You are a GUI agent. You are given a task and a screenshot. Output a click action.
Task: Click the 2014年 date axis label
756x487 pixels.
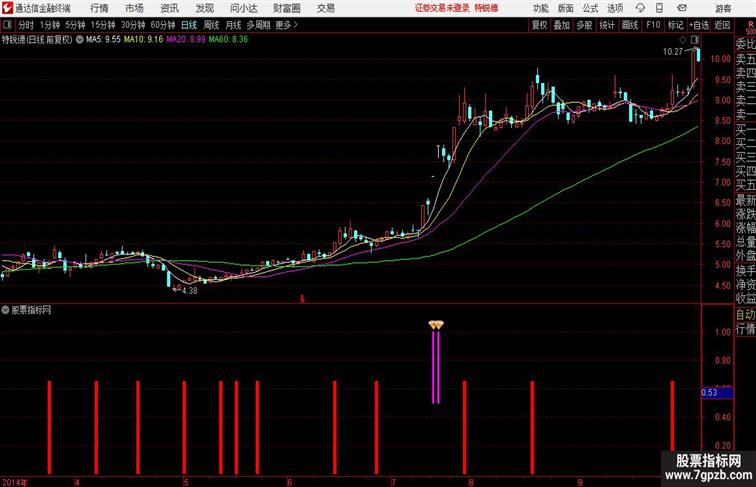click(x=14, y=482)
